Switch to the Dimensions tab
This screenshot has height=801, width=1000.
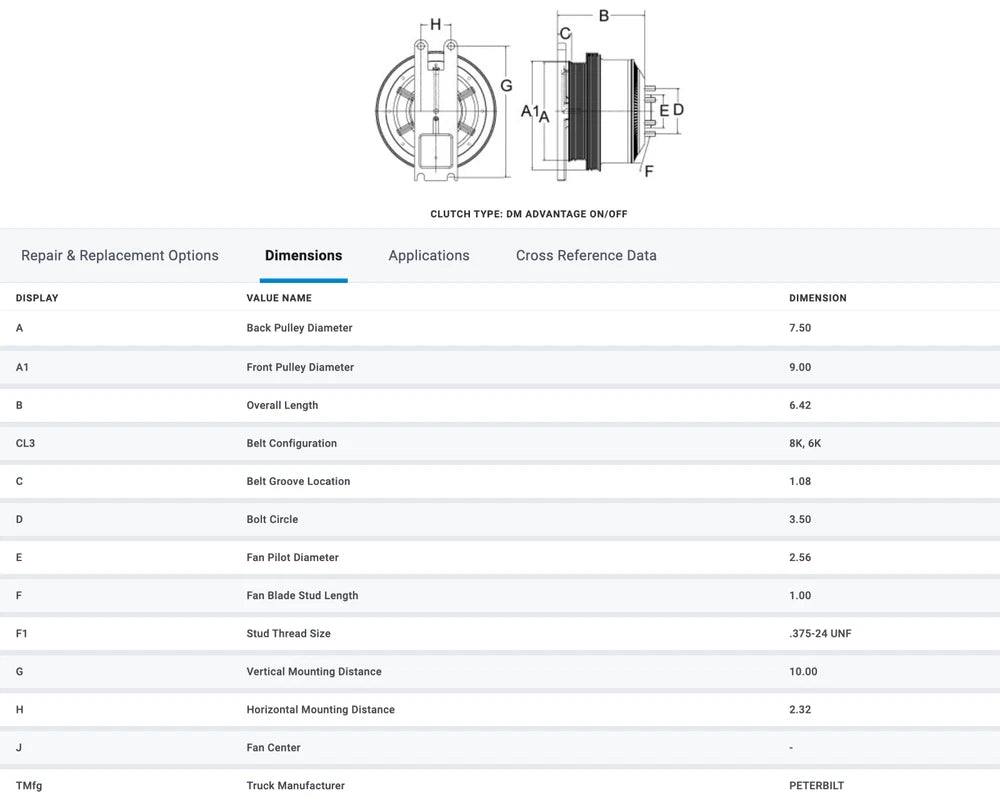303,256
